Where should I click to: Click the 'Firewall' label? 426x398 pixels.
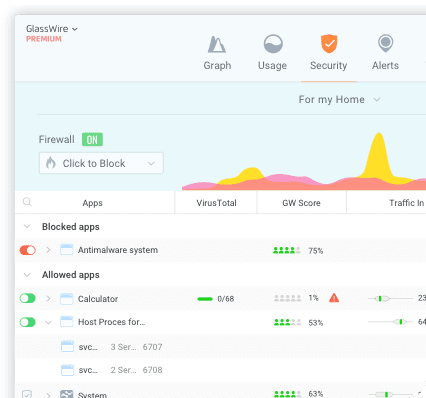coord(56,139)
